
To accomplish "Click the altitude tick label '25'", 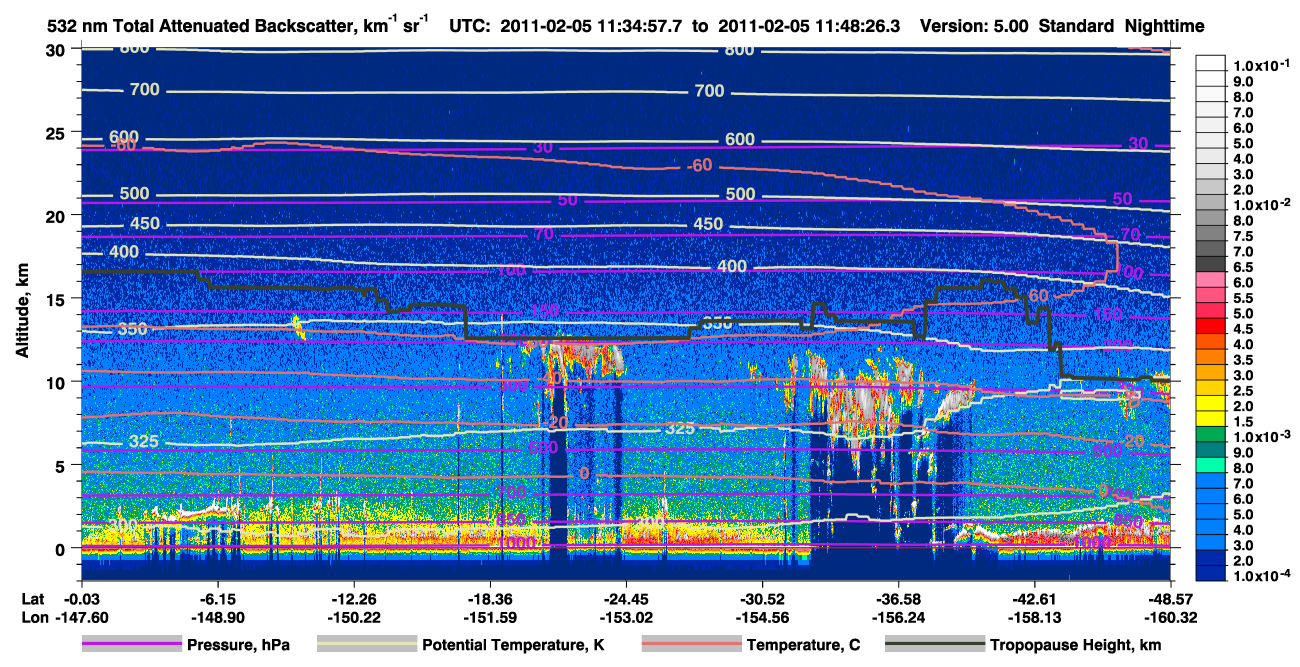I will pos(58,132).
